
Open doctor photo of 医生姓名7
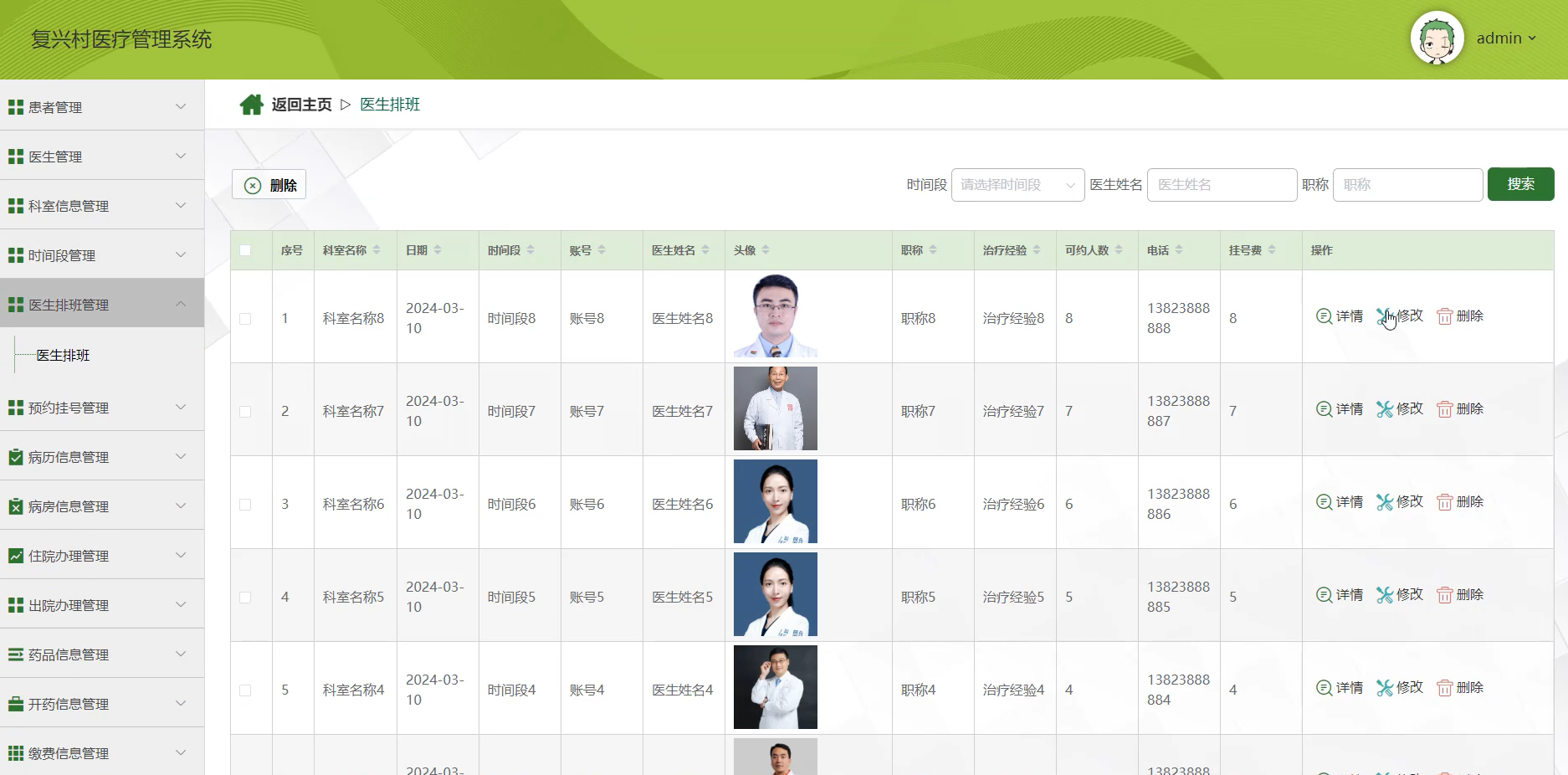pyautogui.click(x=776, y=408)
